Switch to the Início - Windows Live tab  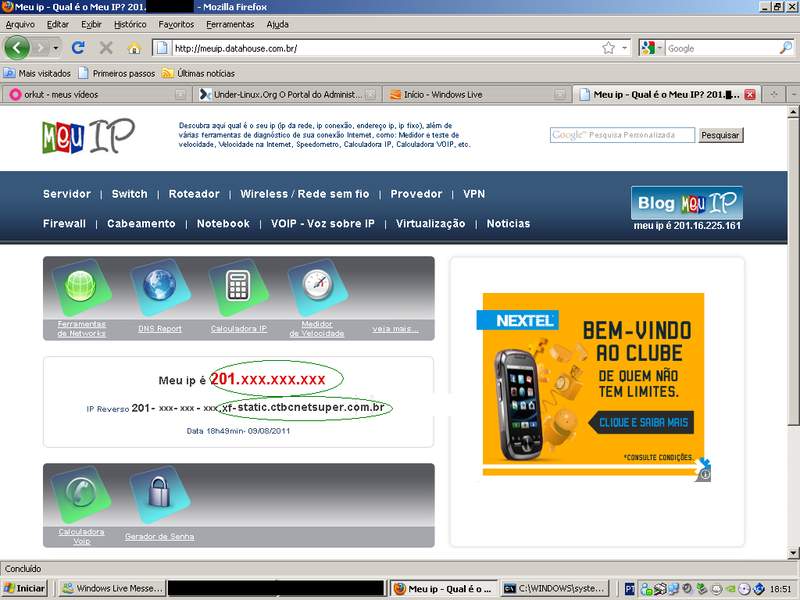pos(477,94)
